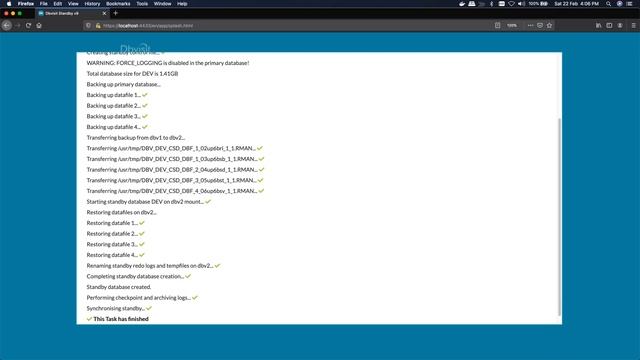Open the Firefox Library icon

click(598, 25)
